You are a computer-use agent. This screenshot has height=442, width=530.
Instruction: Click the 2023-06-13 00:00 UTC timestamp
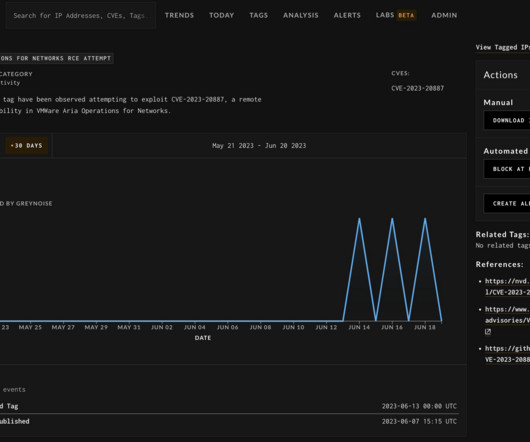(x=419, y=406)
